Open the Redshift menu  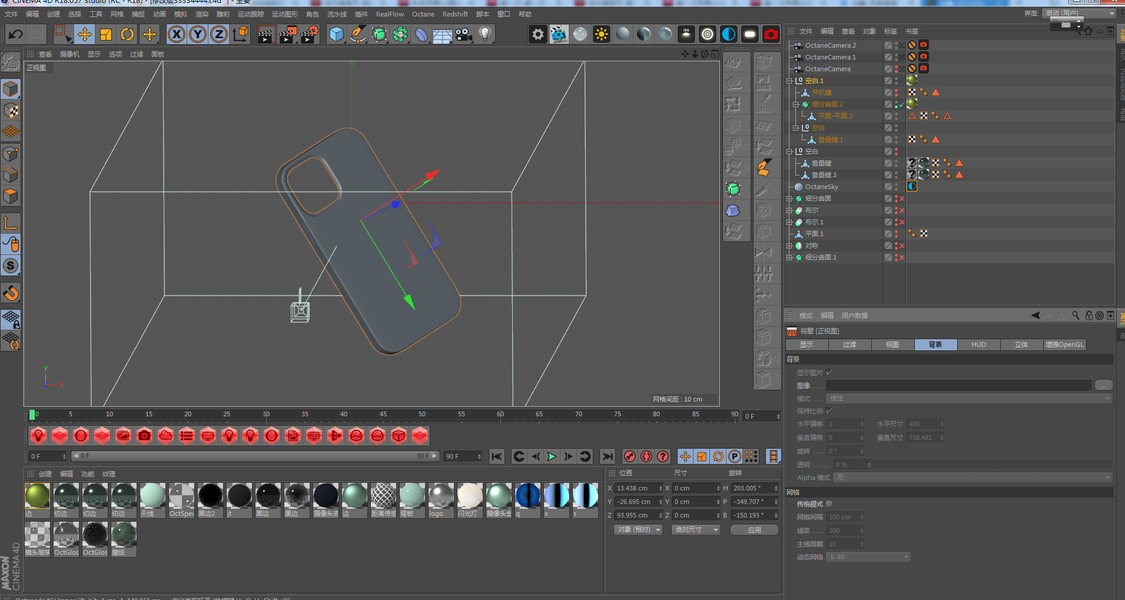pos(455,14)
